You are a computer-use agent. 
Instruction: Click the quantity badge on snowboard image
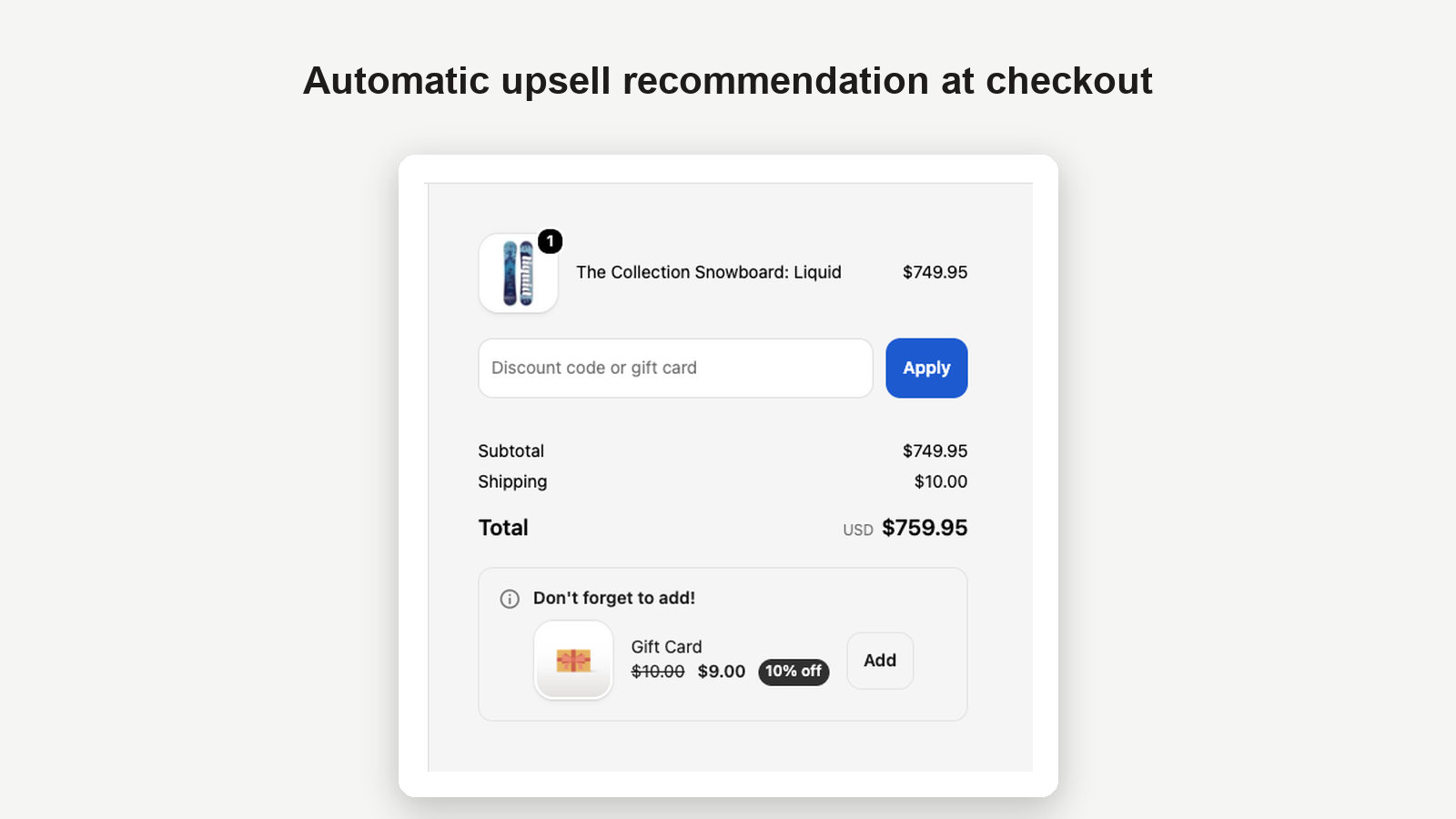[x=550, y=241]
